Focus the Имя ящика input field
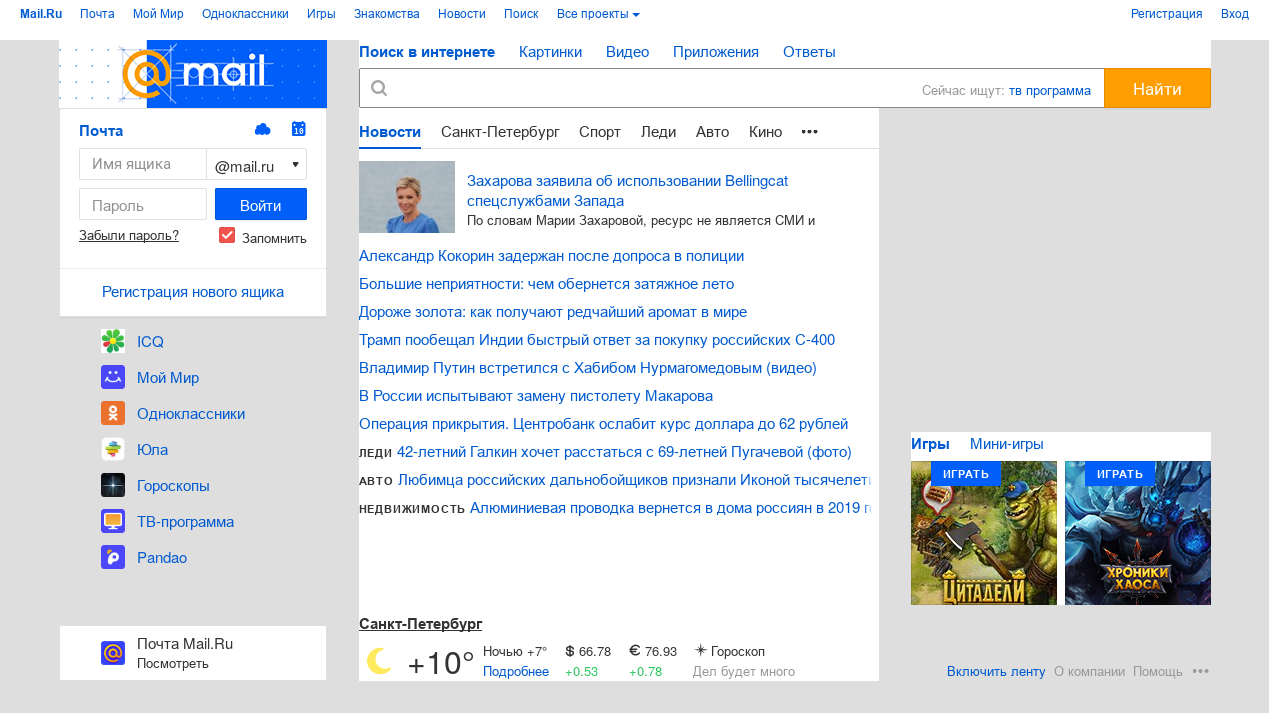This screenshot has height=713, width=1269. click(x=143, y=164)
